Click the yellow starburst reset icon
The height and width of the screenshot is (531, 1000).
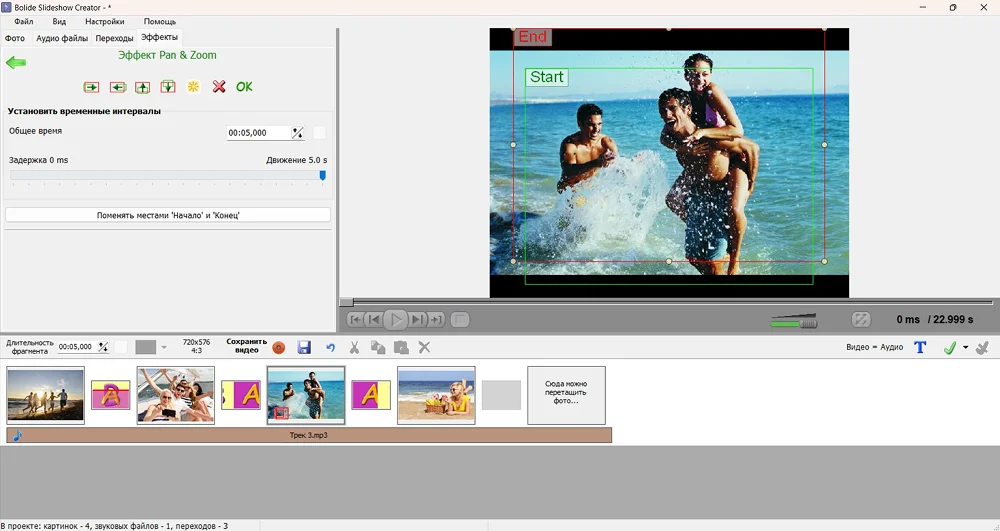point(193,87)
